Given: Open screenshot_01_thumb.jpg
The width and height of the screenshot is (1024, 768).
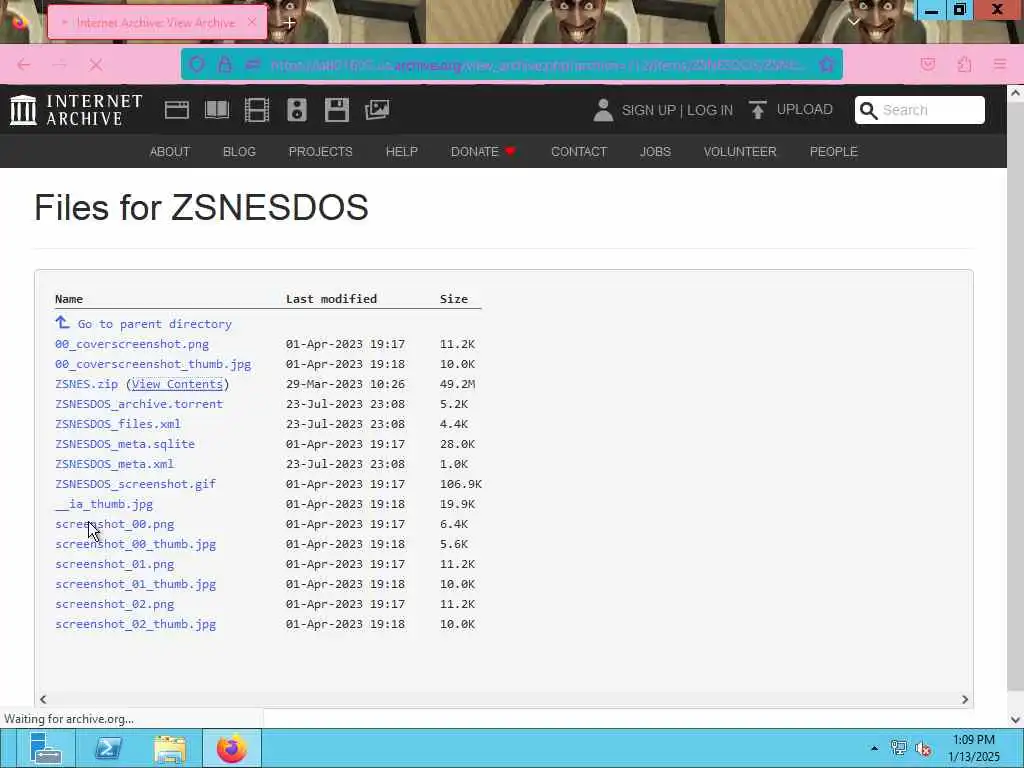Looking at the screenshot, I should (135, 584).
